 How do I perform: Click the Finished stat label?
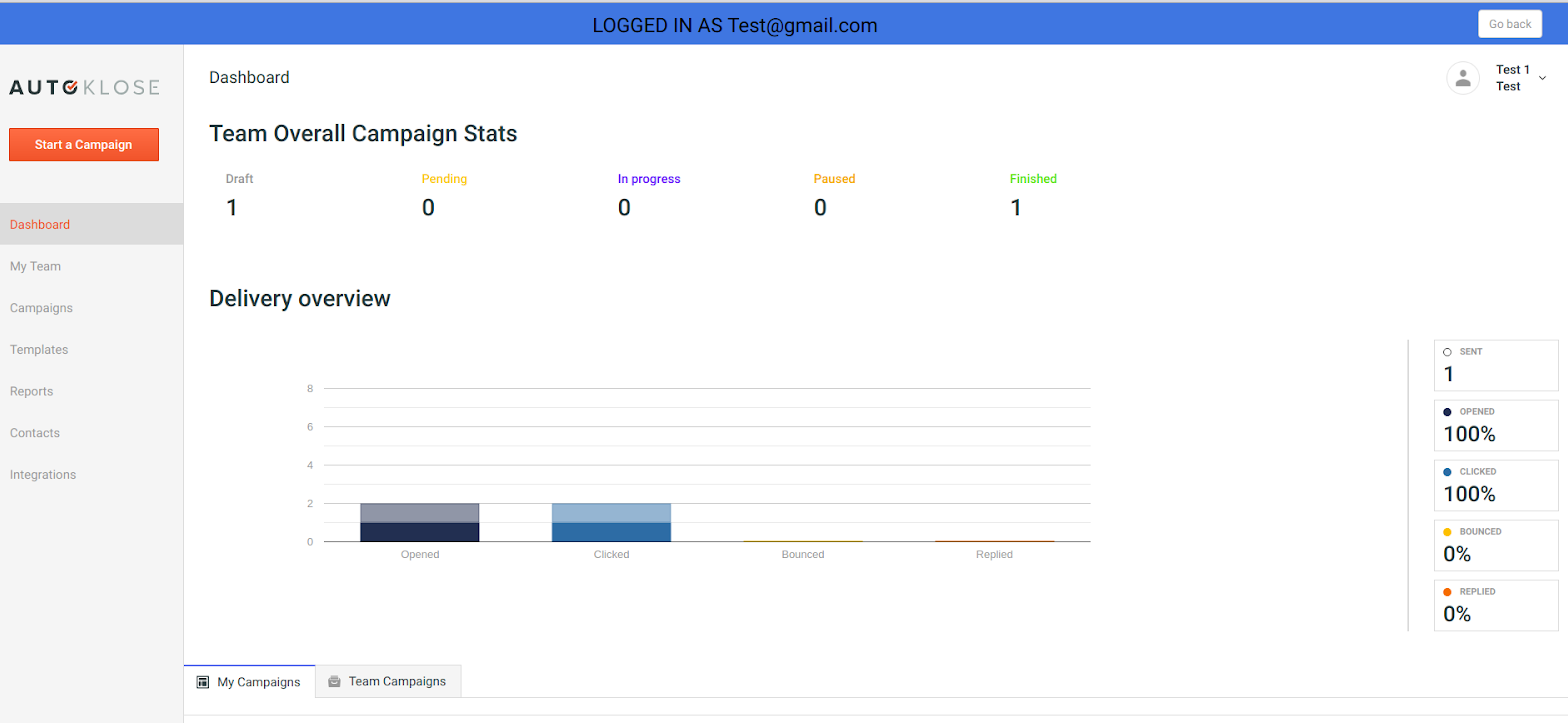coord(1033,179)
